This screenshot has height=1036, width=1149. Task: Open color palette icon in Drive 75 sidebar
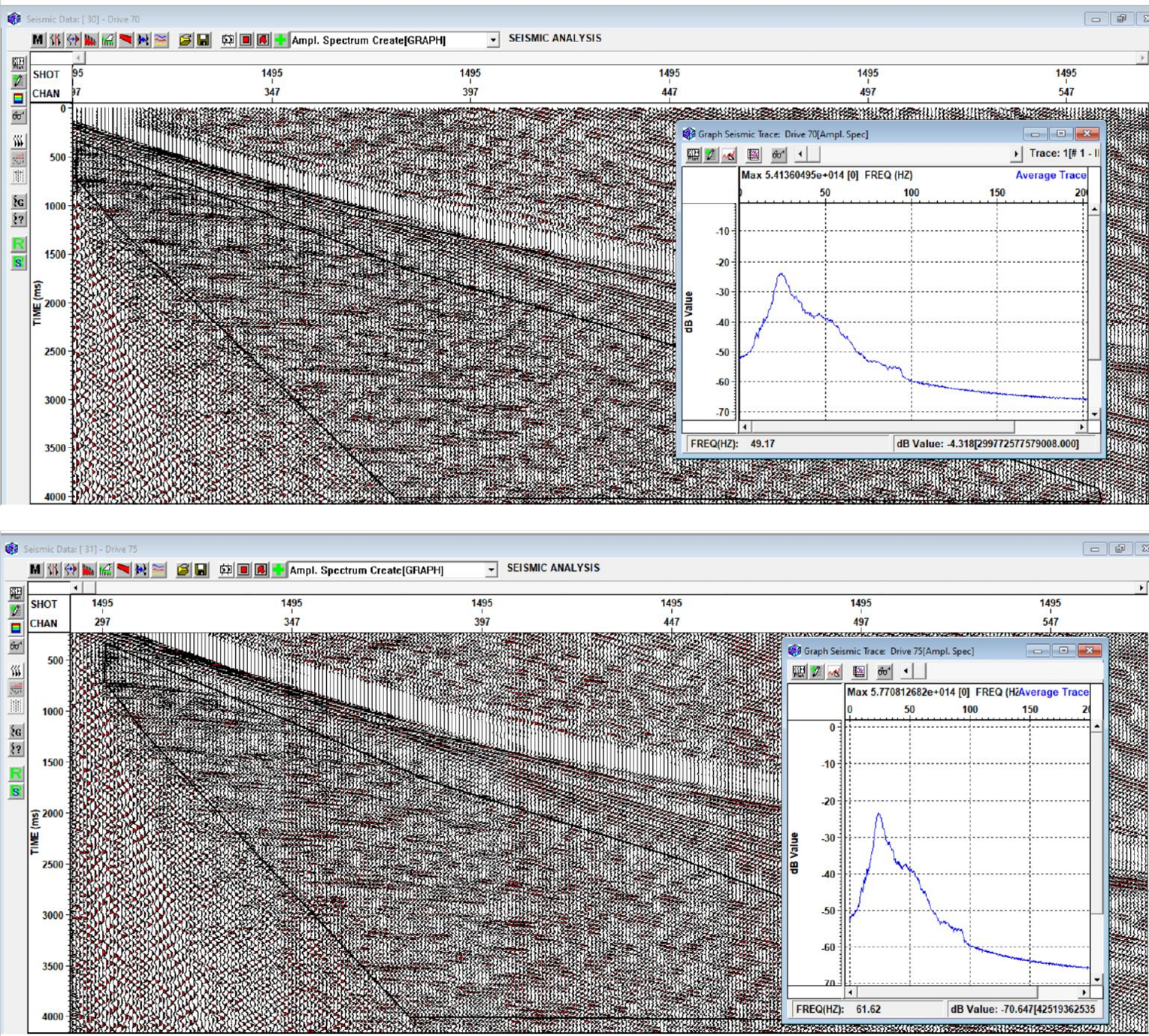[17, 628]
